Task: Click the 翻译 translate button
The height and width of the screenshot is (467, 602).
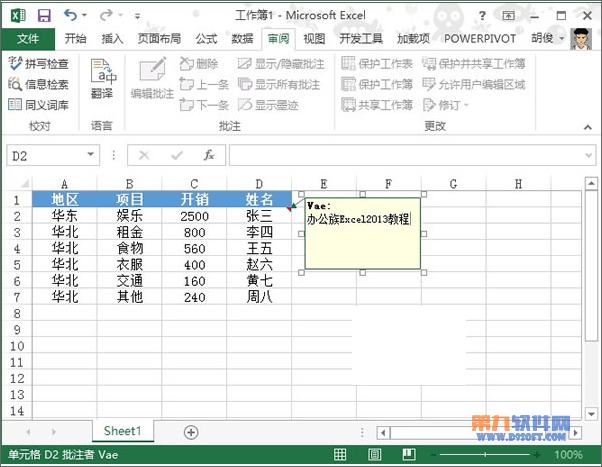Action: [102, 78]
